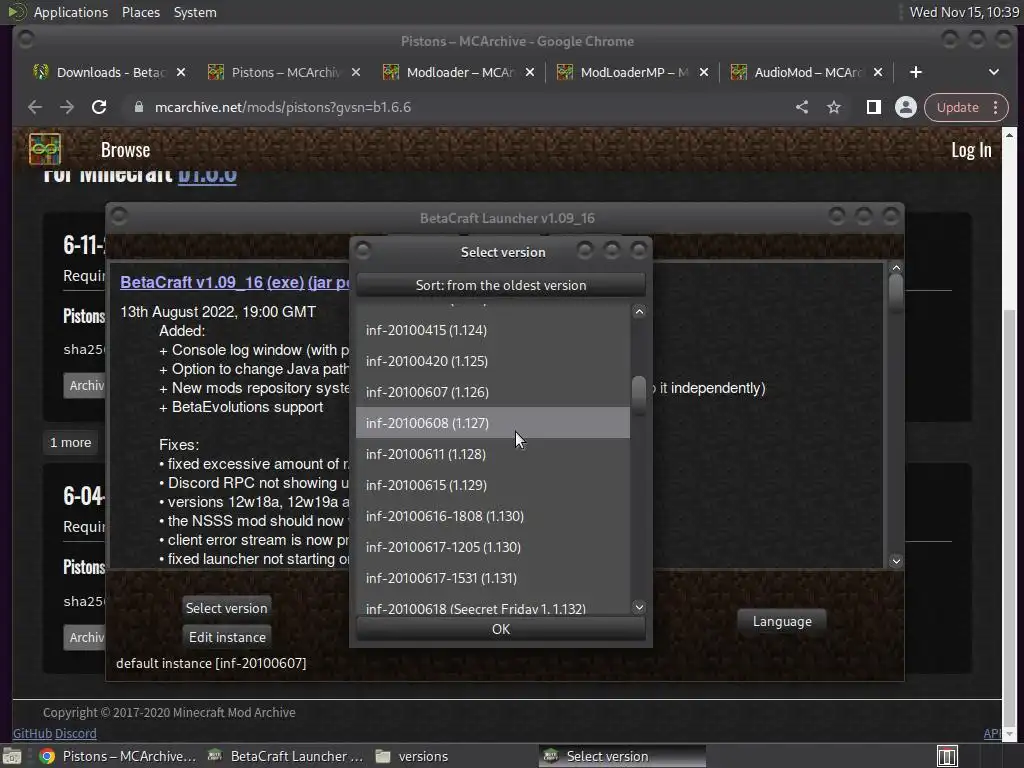Select inf-20100618 Seecret Friday entry
Screen dimensions: 1024x768
pos(492,606)
